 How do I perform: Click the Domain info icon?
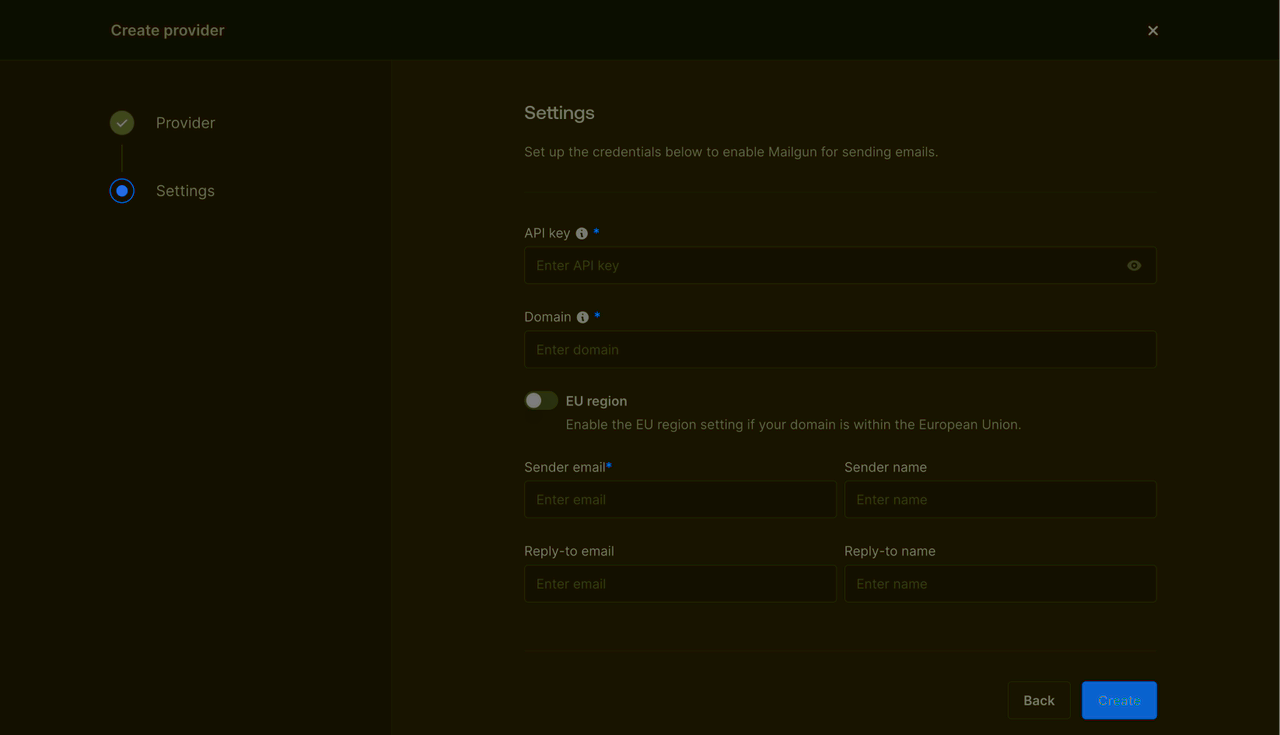[583, 318]
